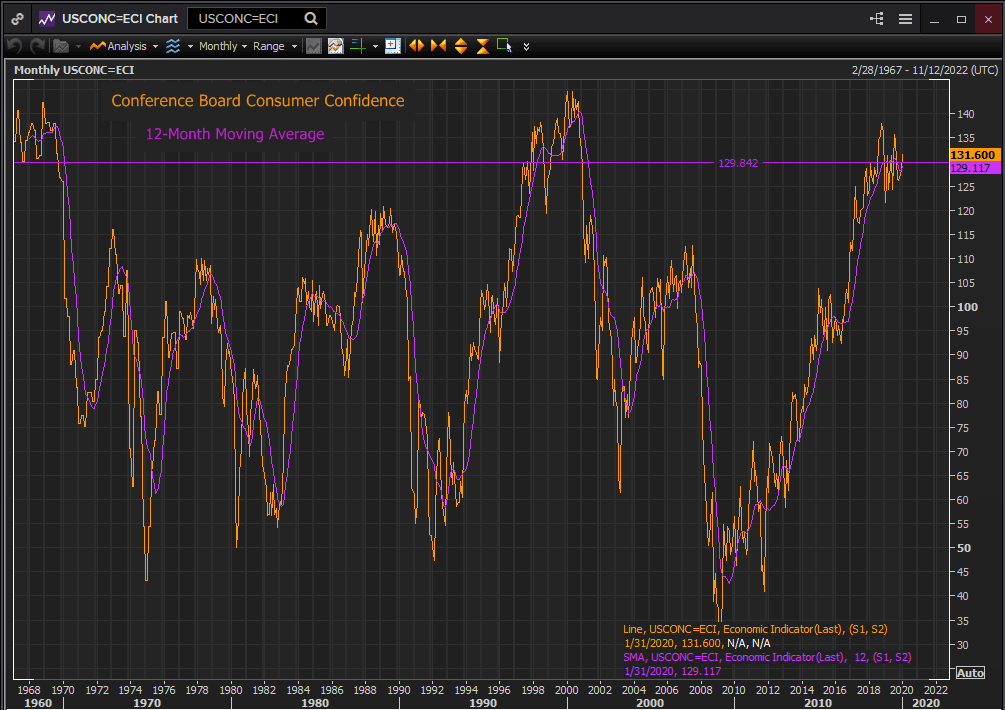Image resolution: width=1005 pixels, height=710 pixels.
Task: Click the horizontal compress arrows icon
Action: coord(438,46)
